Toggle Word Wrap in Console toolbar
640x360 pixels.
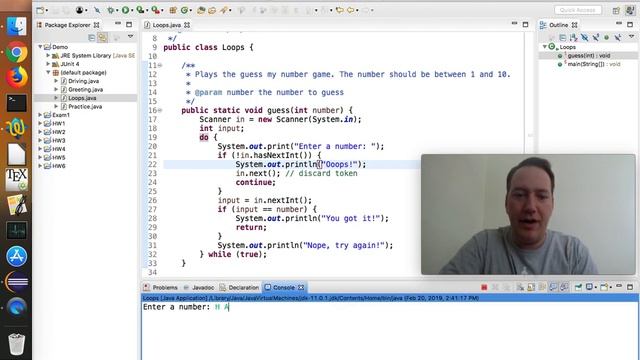(x=542, y=287)
